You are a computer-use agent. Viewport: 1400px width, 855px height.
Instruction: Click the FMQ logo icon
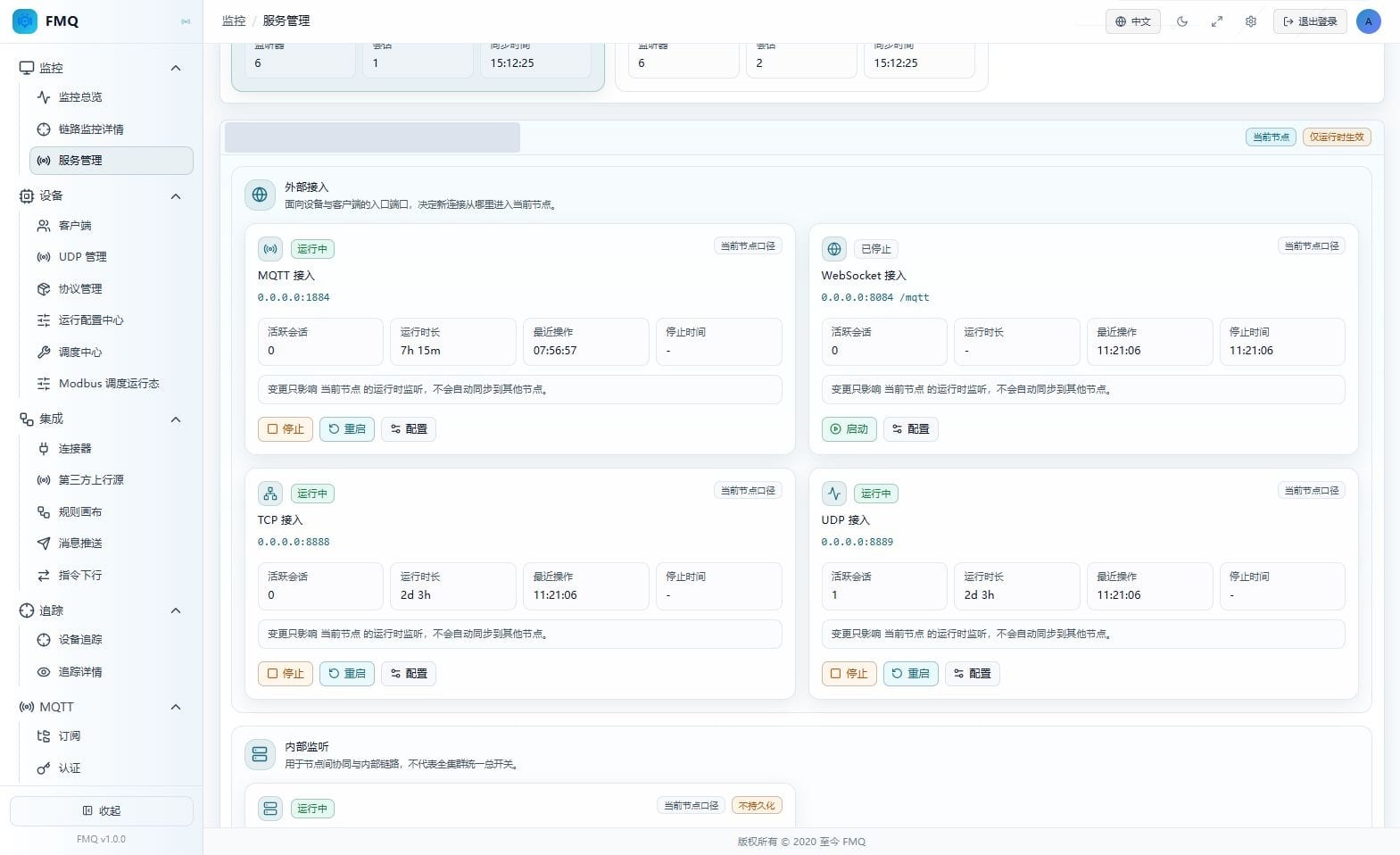pos(25,21)
